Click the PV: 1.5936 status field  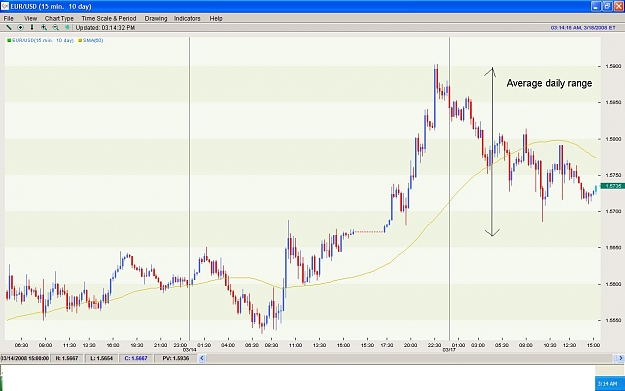coord(175,358)
